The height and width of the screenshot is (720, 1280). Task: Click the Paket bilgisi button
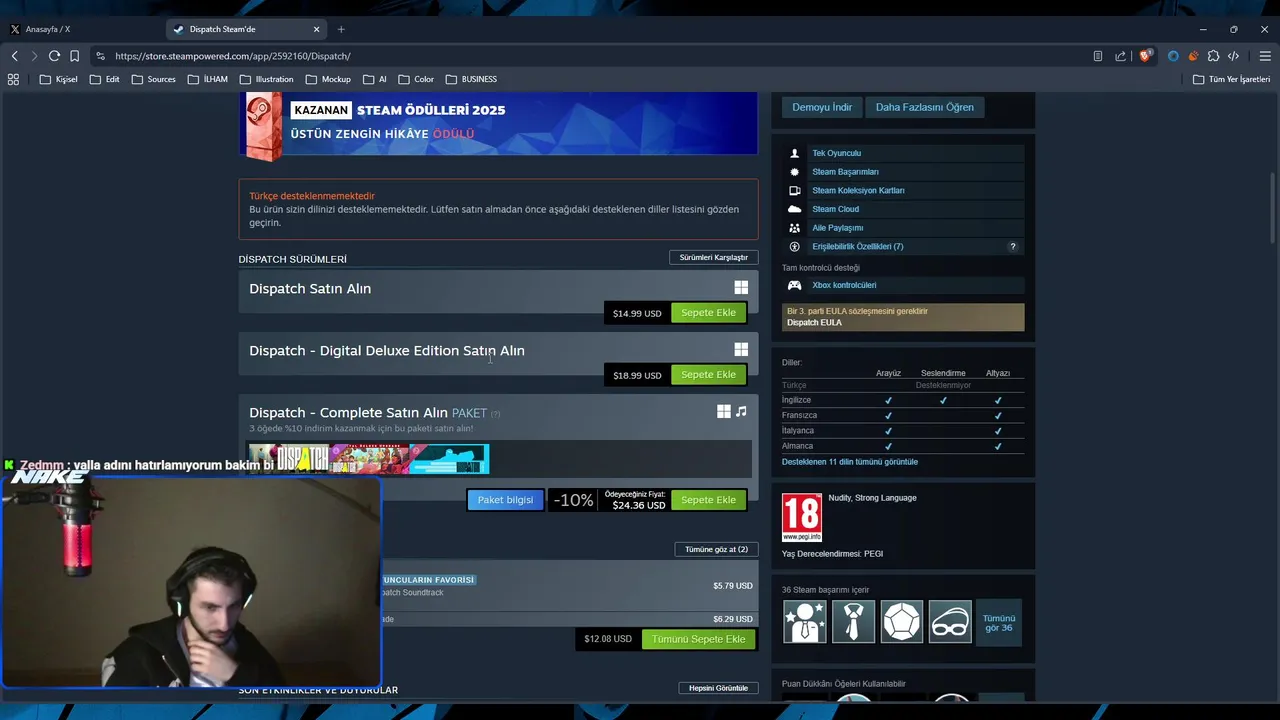[x=505, y=500]
